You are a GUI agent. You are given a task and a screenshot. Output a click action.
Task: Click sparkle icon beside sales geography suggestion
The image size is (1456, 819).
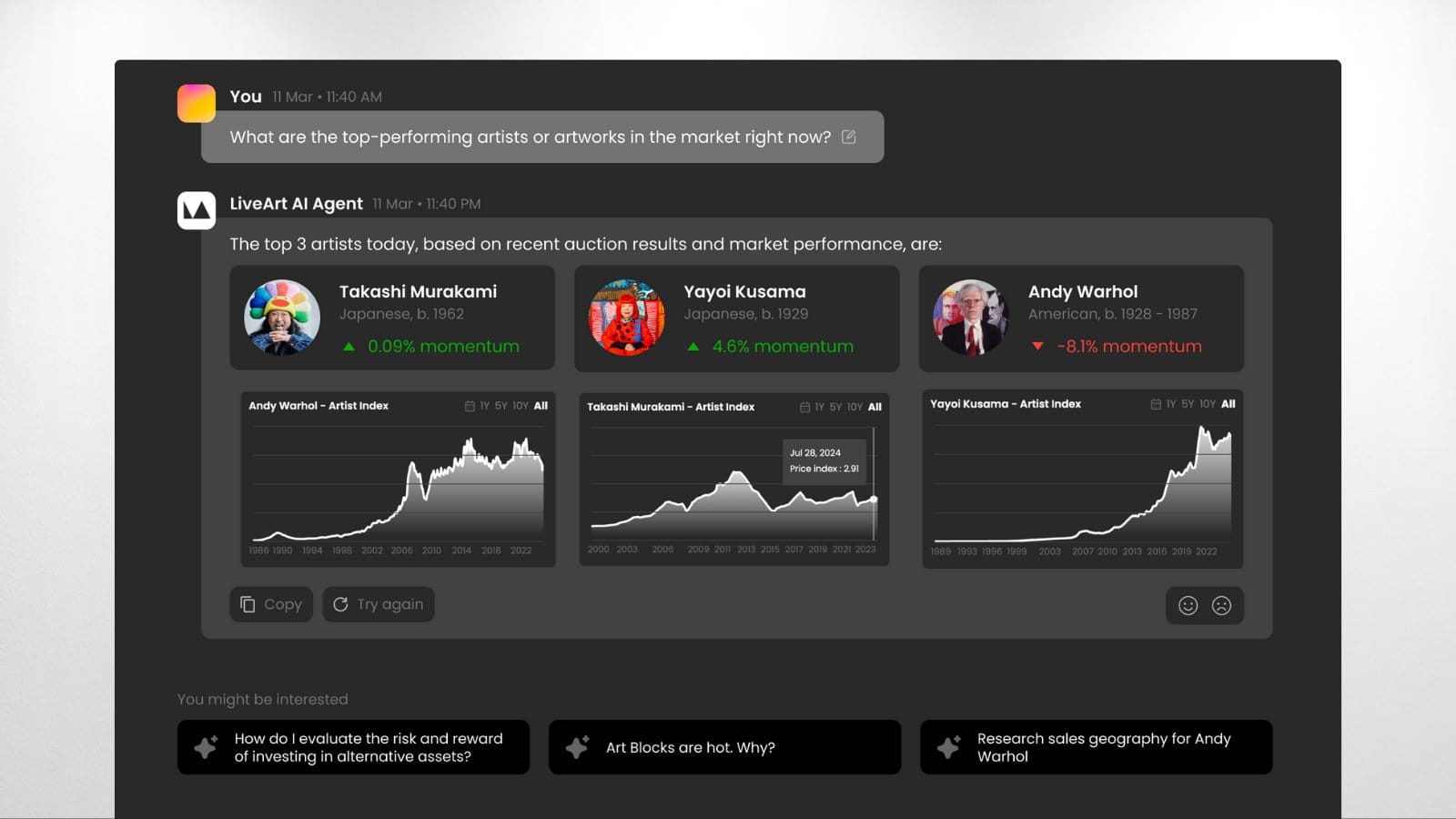point(949,747)
